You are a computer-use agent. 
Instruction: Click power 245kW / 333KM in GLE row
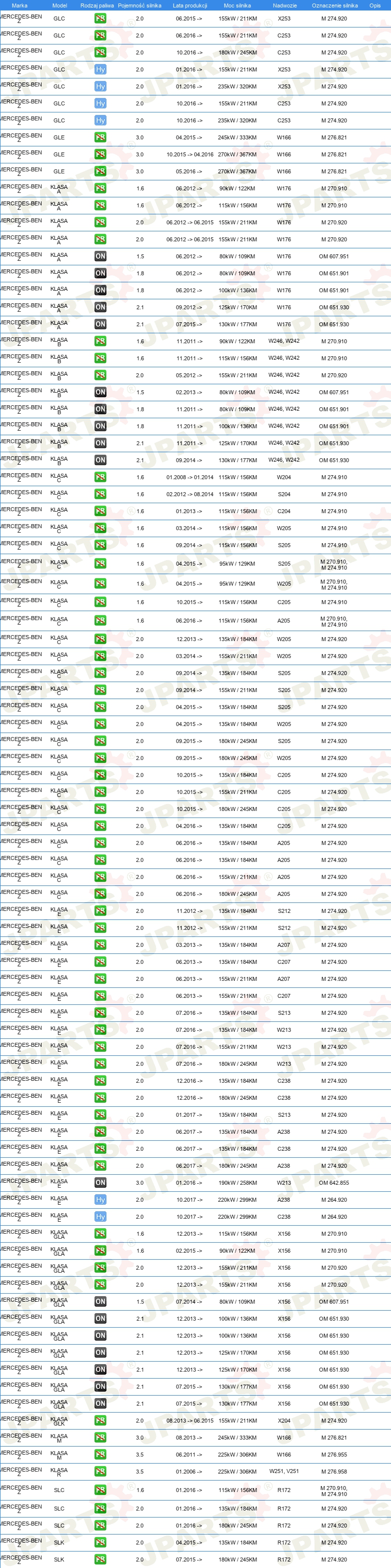[x=237, y=137]
